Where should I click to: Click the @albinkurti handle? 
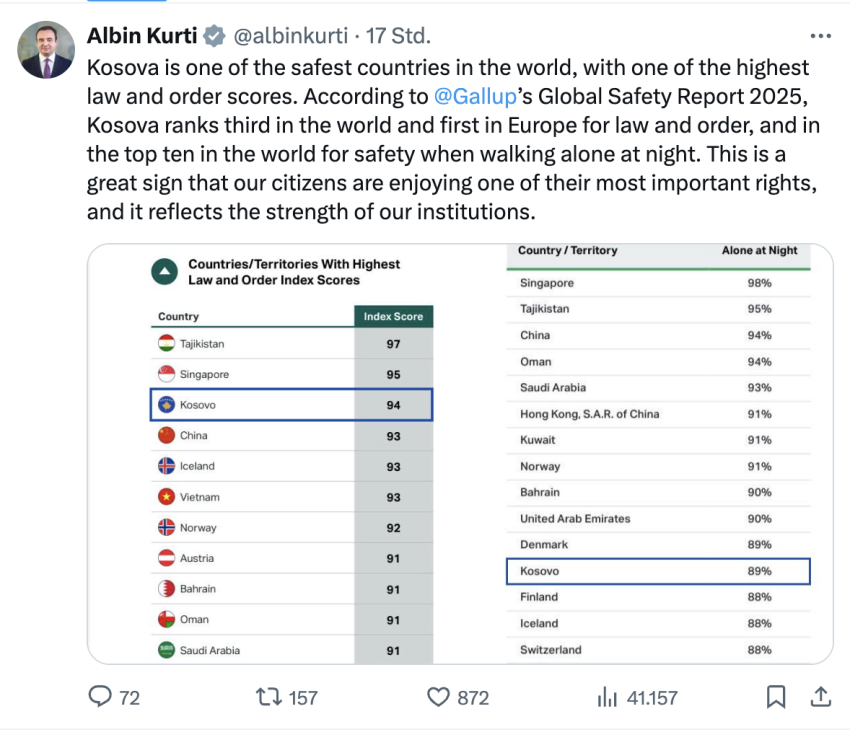point(290,37)
